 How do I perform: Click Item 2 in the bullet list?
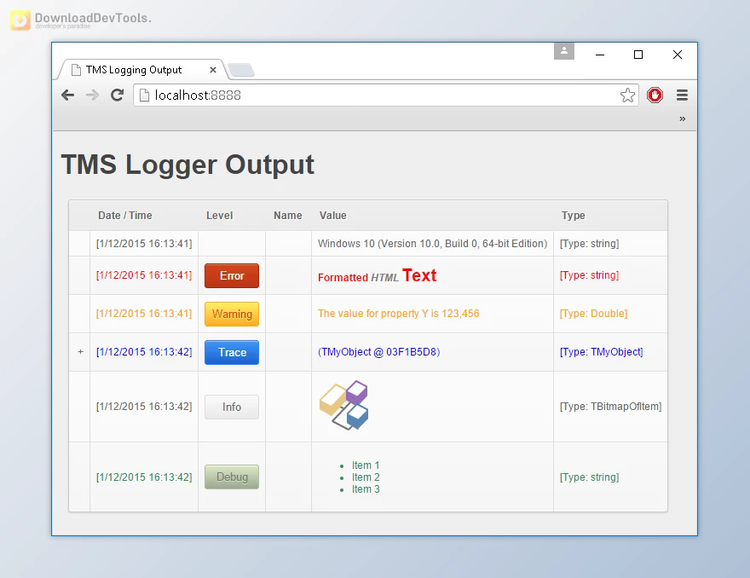[x=365, y=477]
